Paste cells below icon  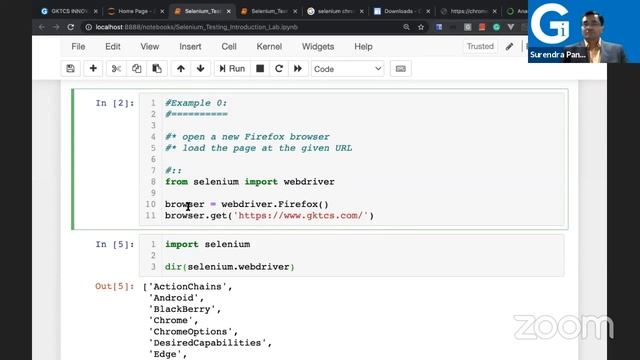coord(157,69)
